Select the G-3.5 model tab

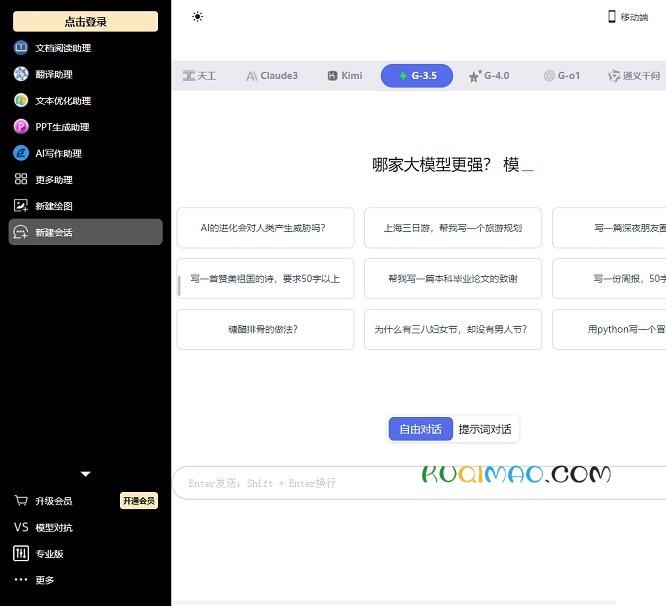click(x=417, y=76)
